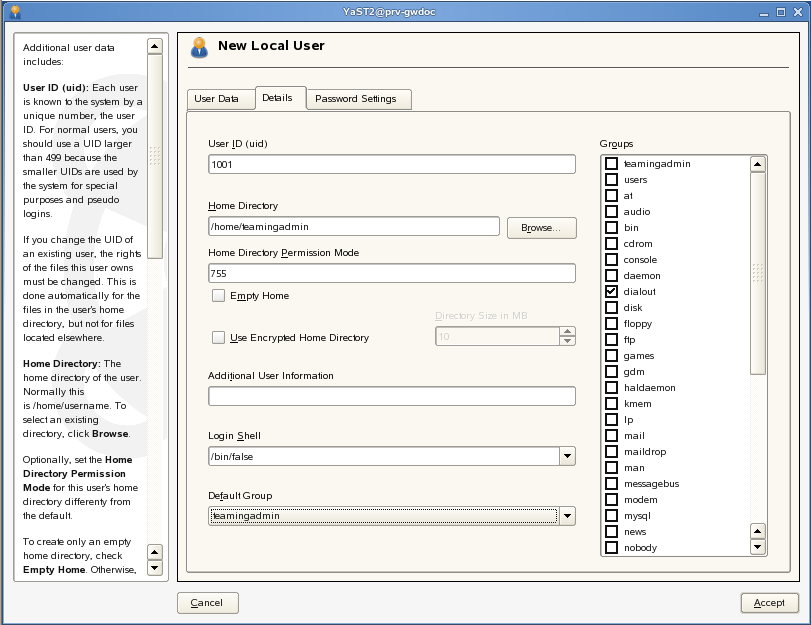The height and width of the screenshot is (625, 811).
Task: Click the Browse button for Home Directory
Action: click(541, 228)
